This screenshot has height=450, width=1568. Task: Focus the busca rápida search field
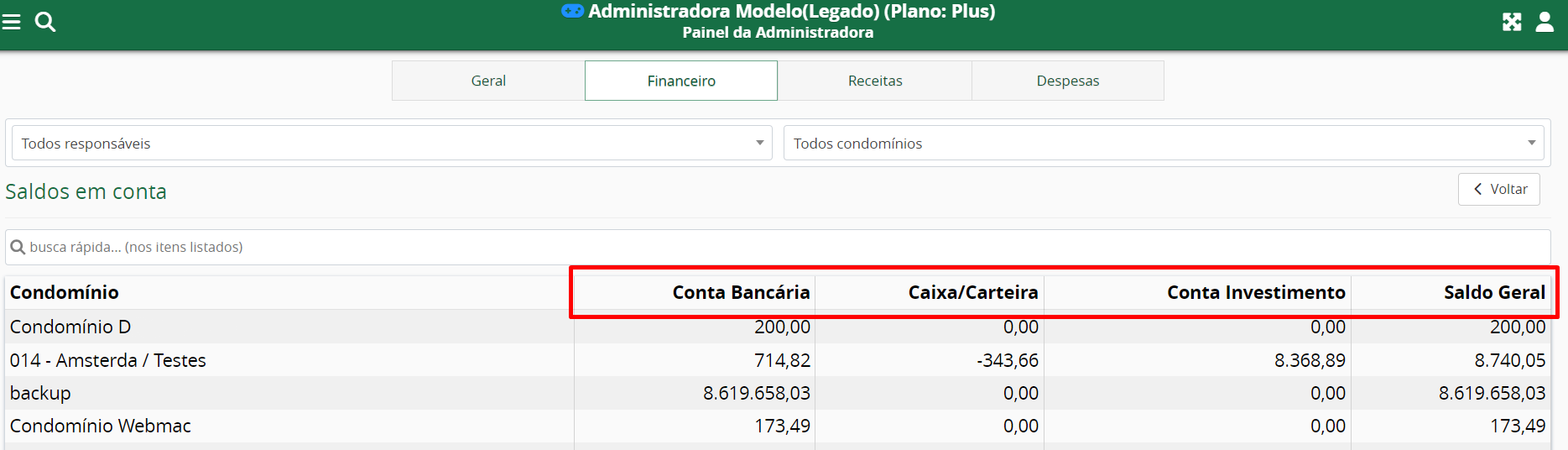pyautogui.click(x=780, y=247)
